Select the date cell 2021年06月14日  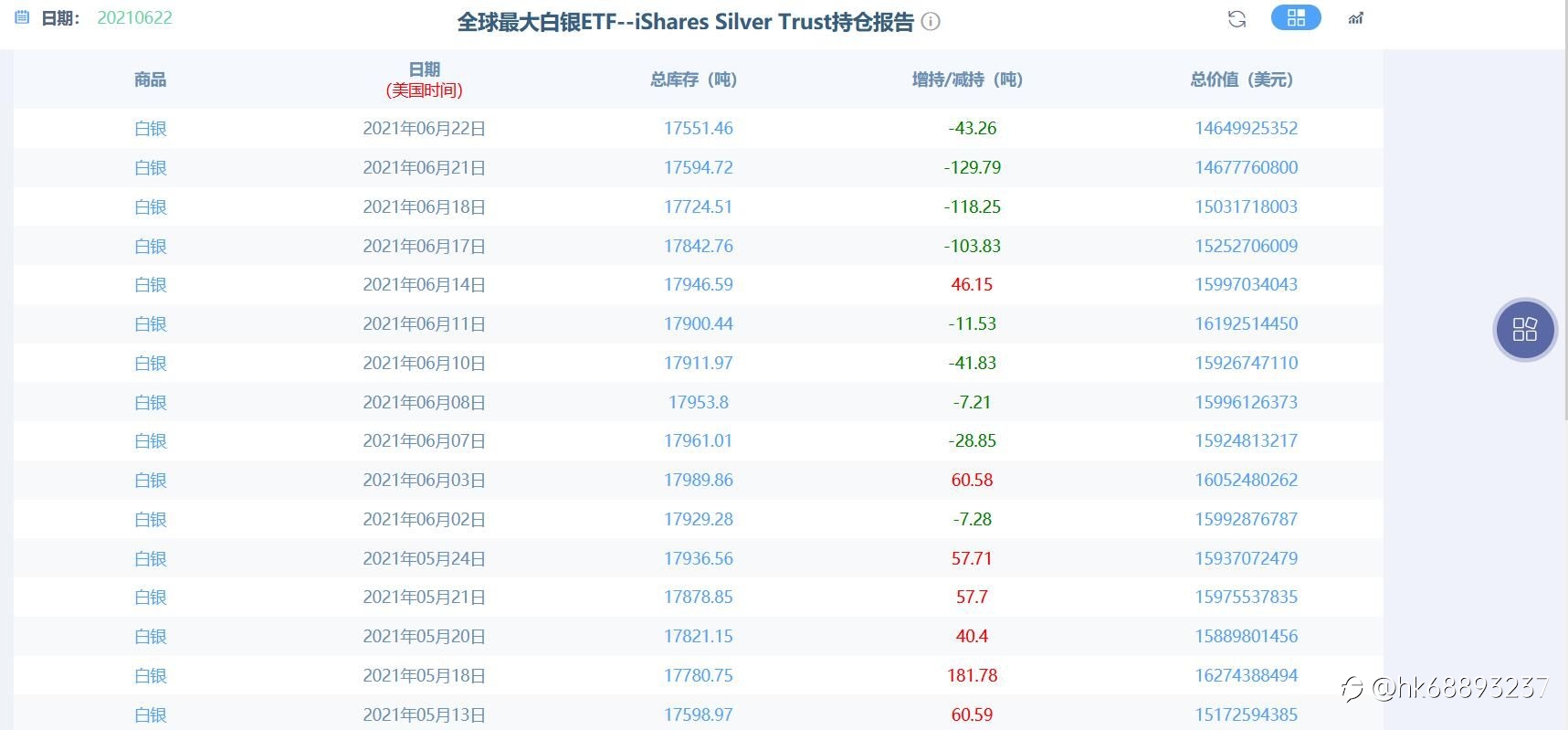[x=425, y=284]
